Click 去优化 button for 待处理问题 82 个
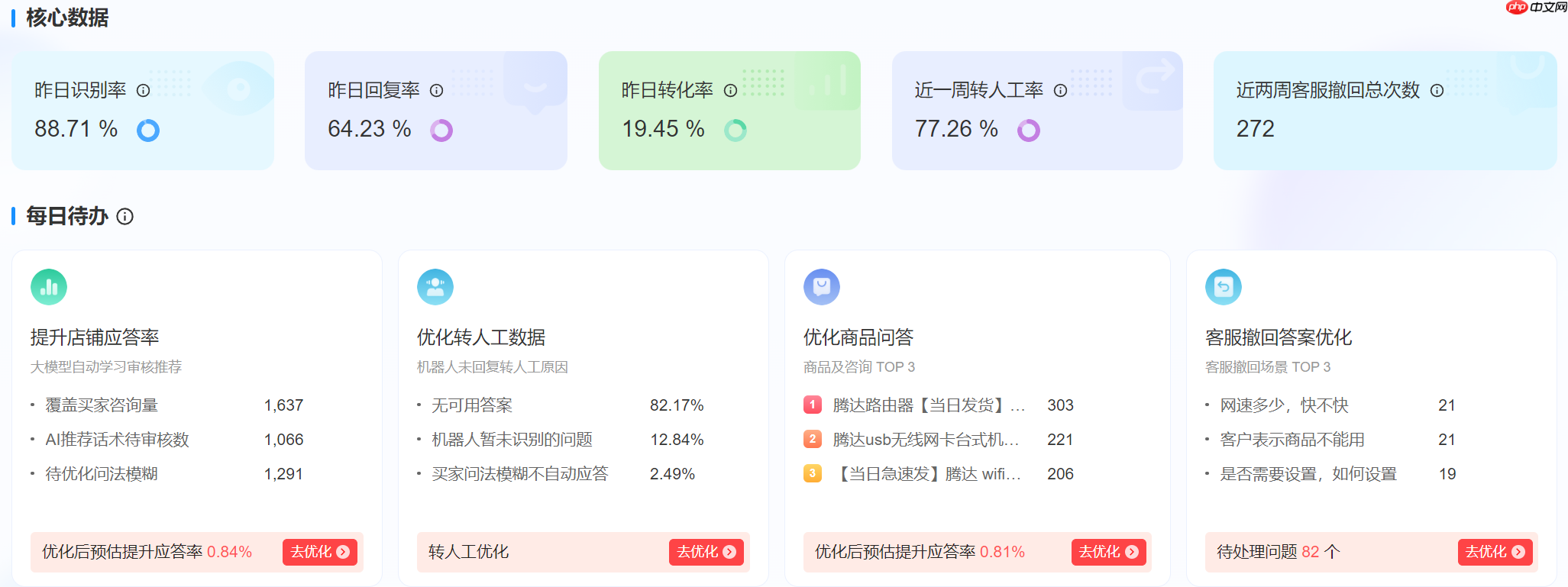Image resolution: width=1568 pixels, height=587 pixels. coord(1495,552)
